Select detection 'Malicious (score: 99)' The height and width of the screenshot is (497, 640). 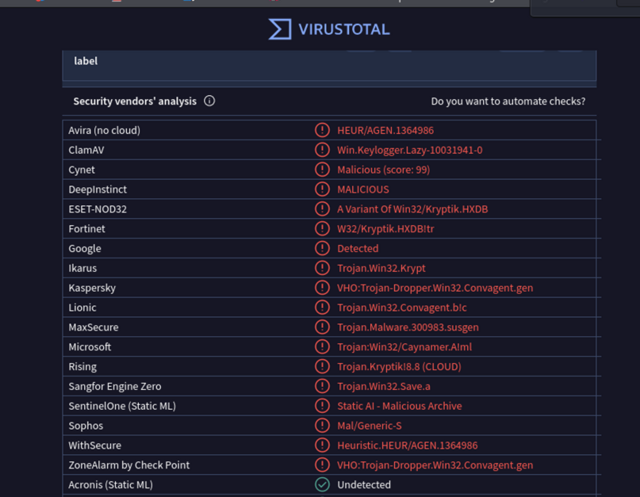coord(383,170)
